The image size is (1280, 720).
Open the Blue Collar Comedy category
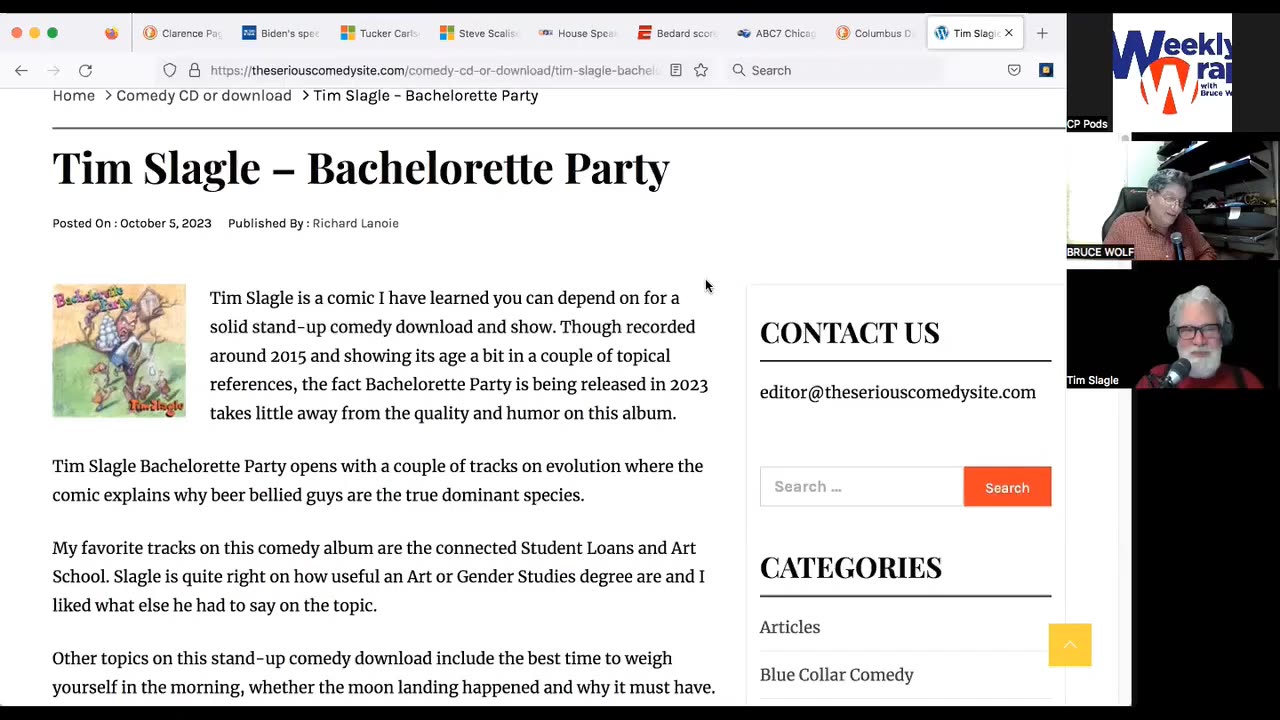click(837, 675)
